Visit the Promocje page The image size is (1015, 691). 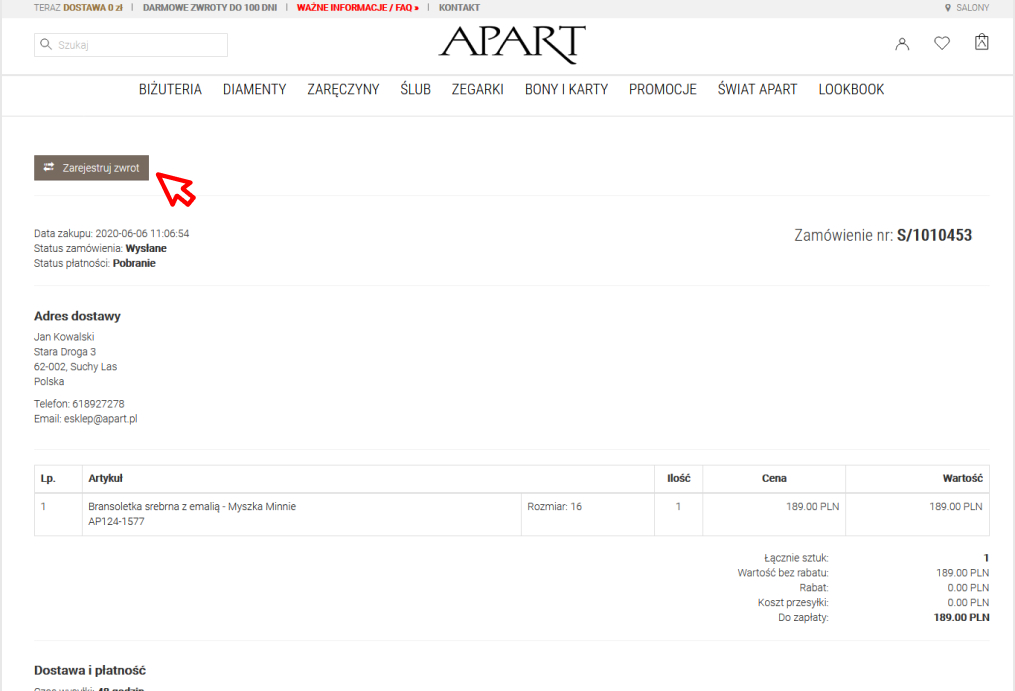click(662, 90)
